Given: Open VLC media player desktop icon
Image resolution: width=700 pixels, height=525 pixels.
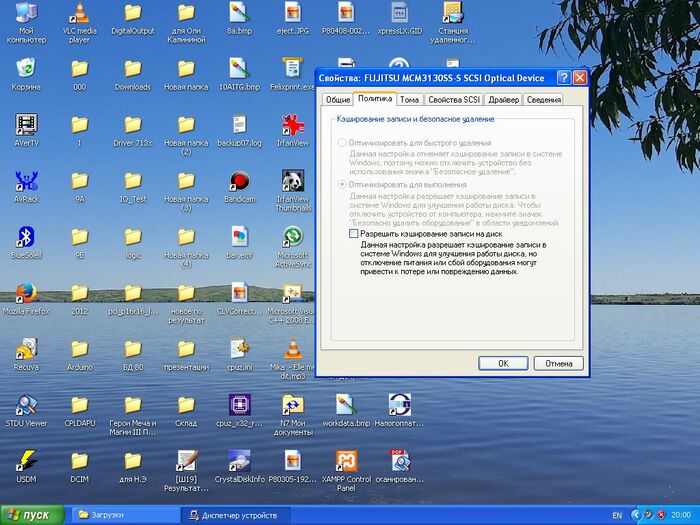Looking at the screenshot, I should click(x=79, y=14).
